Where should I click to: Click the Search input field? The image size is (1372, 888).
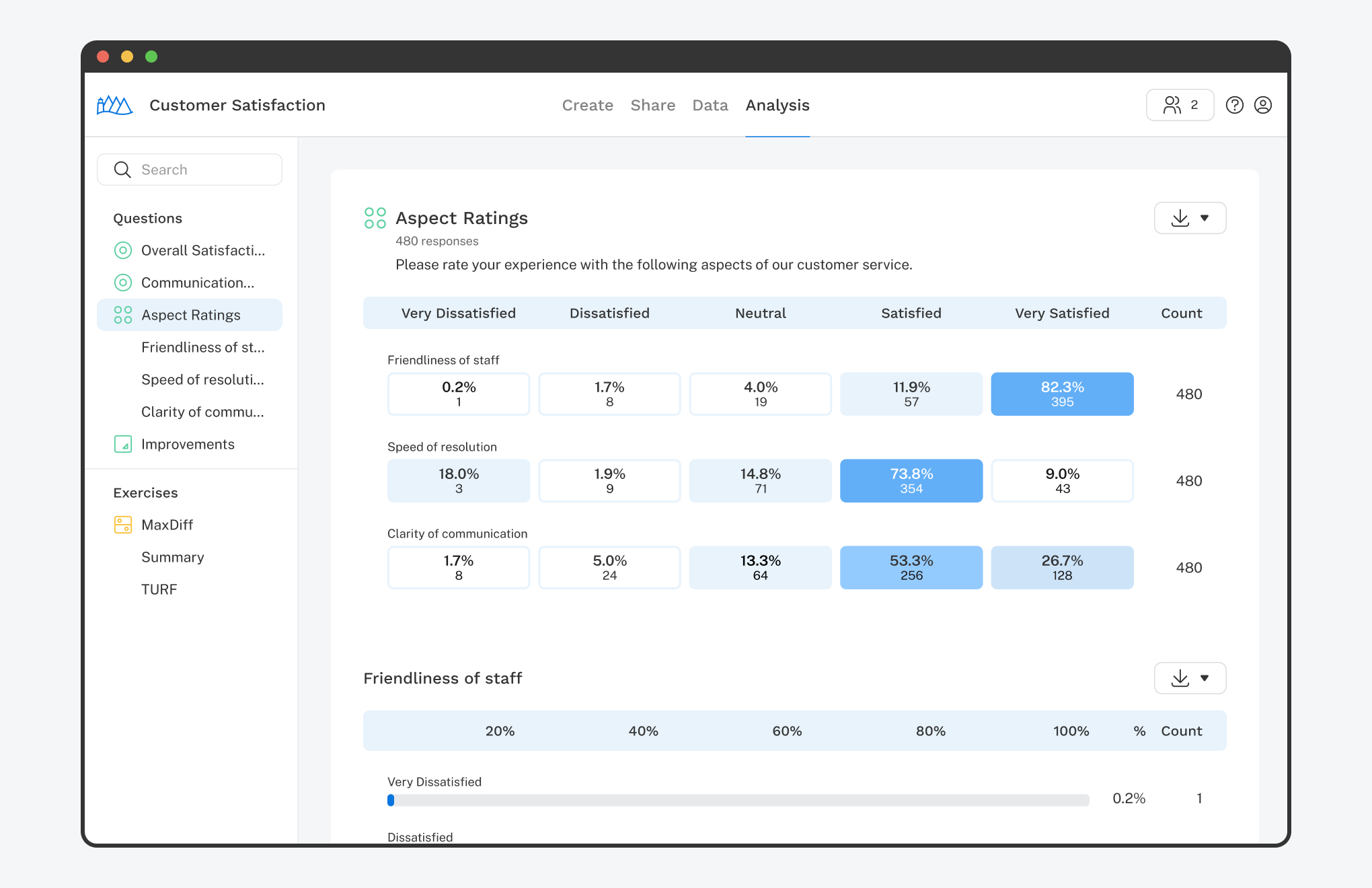[x=190, y=169]
